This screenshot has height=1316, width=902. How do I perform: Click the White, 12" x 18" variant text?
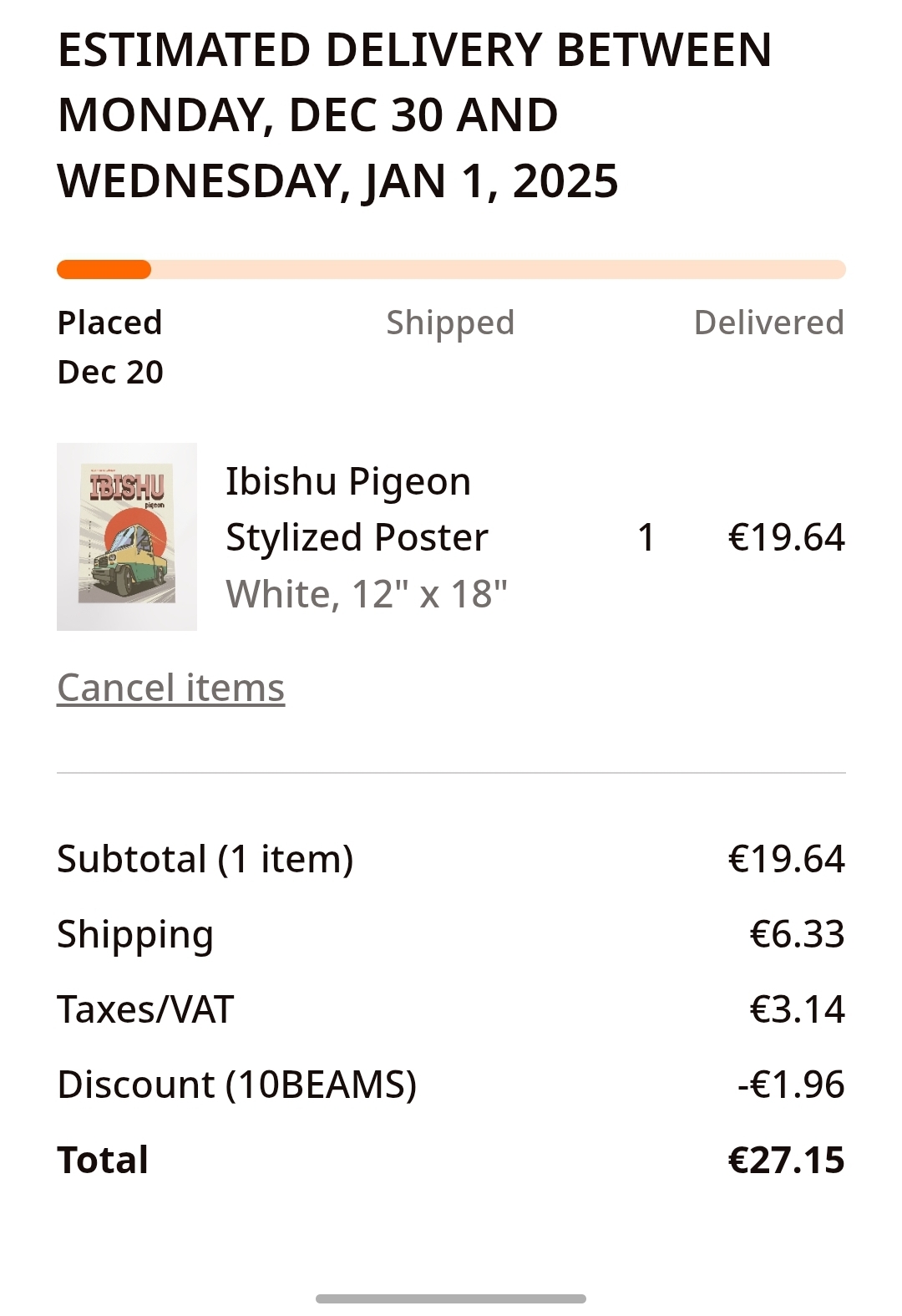click(x=367, y=594)
